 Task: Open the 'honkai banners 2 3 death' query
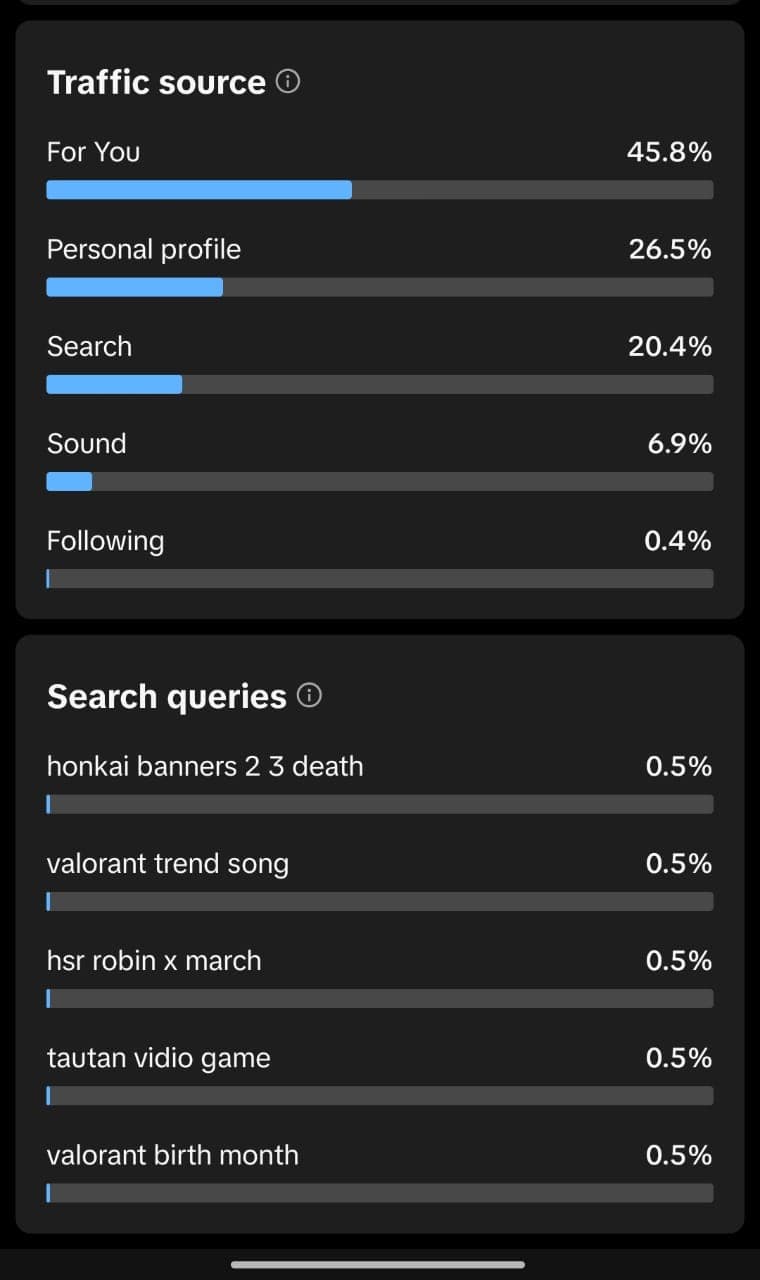[205, 766]
